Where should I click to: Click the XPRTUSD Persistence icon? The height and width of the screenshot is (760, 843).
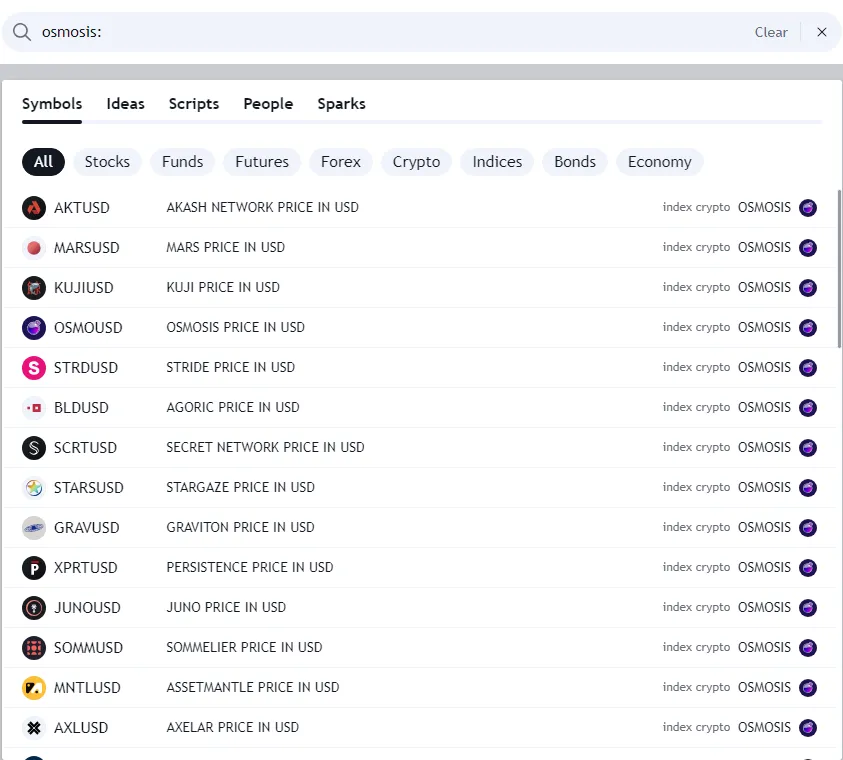tap(34, 568)
